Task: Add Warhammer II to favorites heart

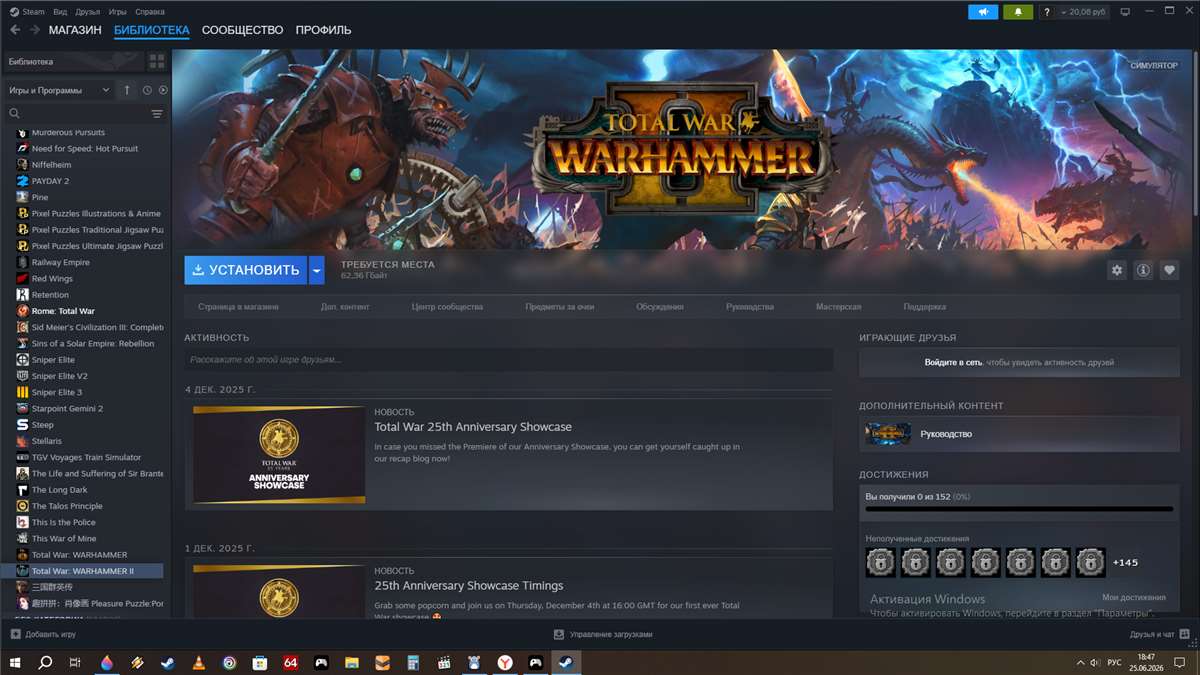Action: [1169, 270]
